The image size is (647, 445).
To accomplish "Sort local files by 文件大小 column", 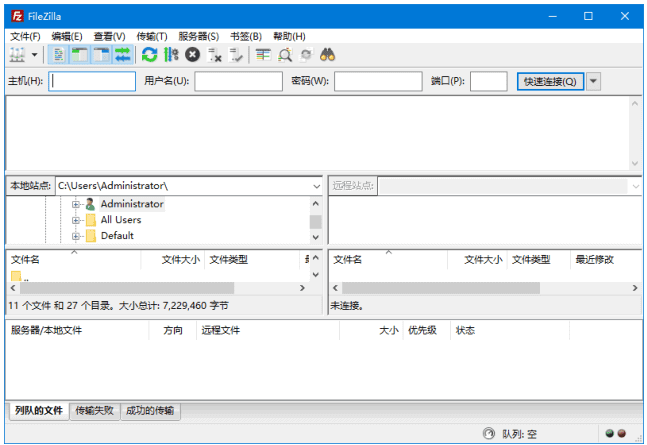I will click(173, 260).
